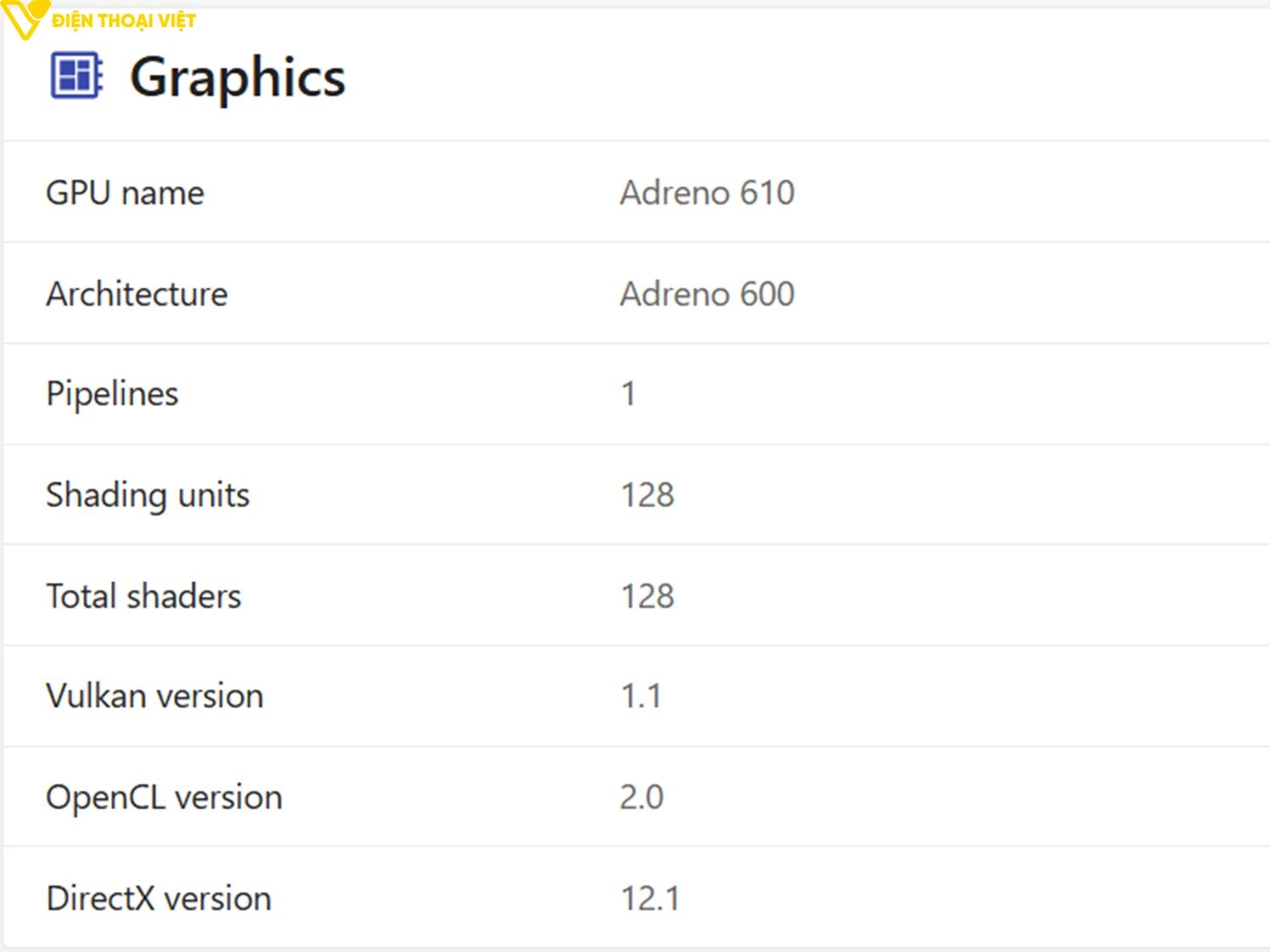Click the OpenCL version label
The image size is (1270, 952).
click(x=164, y=797)
